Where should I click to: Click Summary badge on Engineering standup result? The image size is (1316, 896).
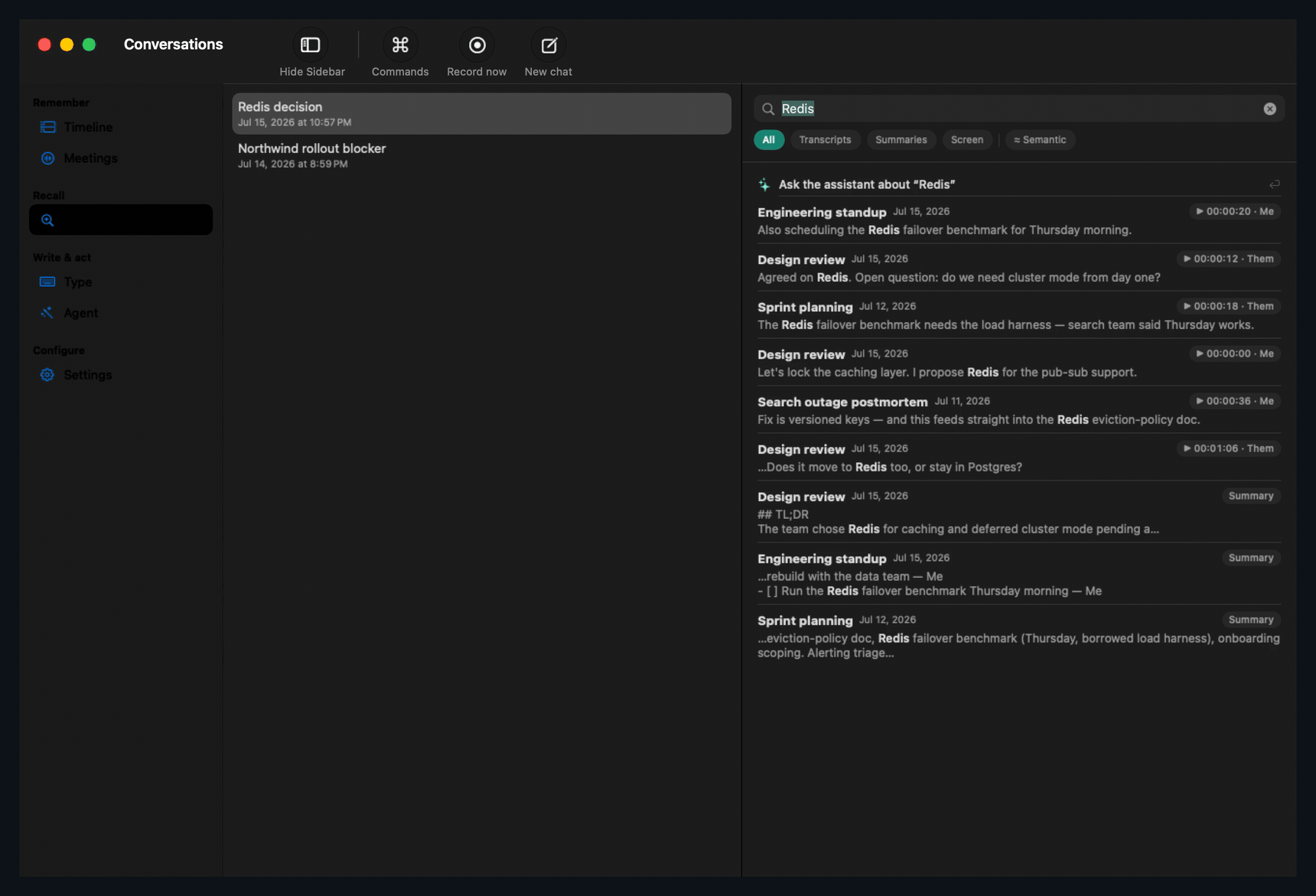pyautogui.click(x=1251, y=559)
